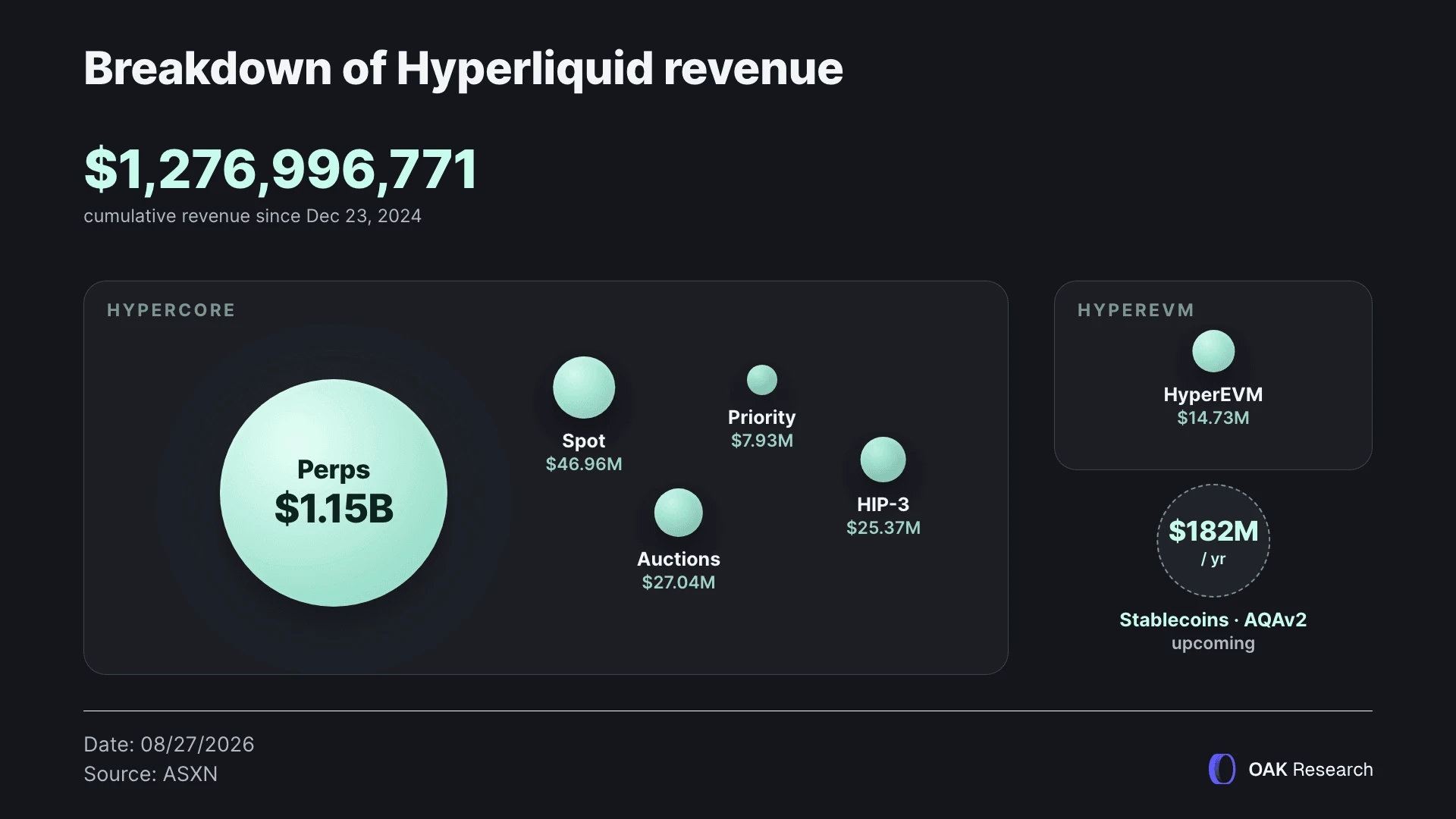Screen dimensions: 1456x819
Task: Click the Auctions label text
Action: [x=679, y=559]
